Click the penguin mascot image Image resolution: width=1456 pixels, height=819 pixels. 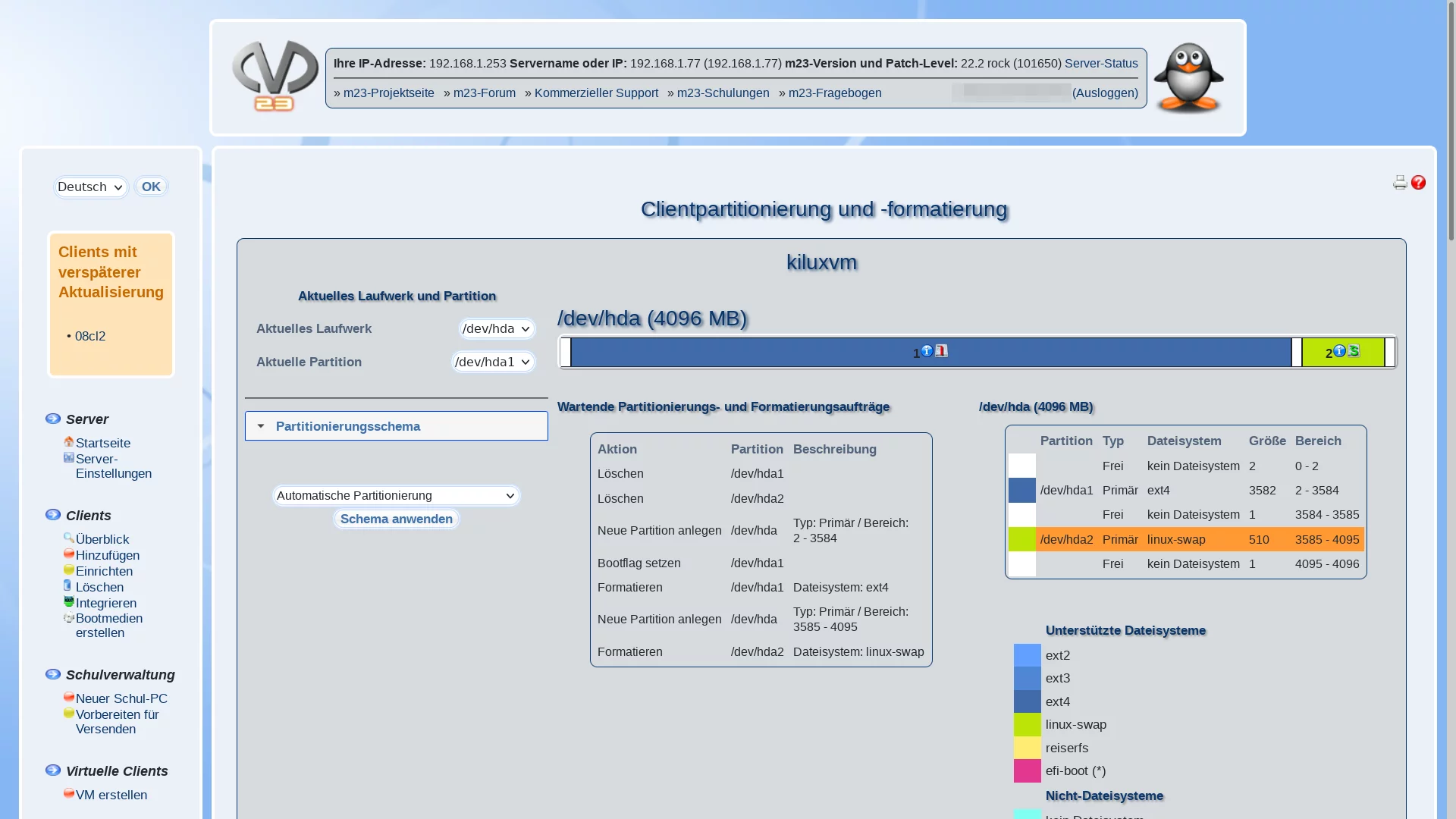(x=1188, y=78)
